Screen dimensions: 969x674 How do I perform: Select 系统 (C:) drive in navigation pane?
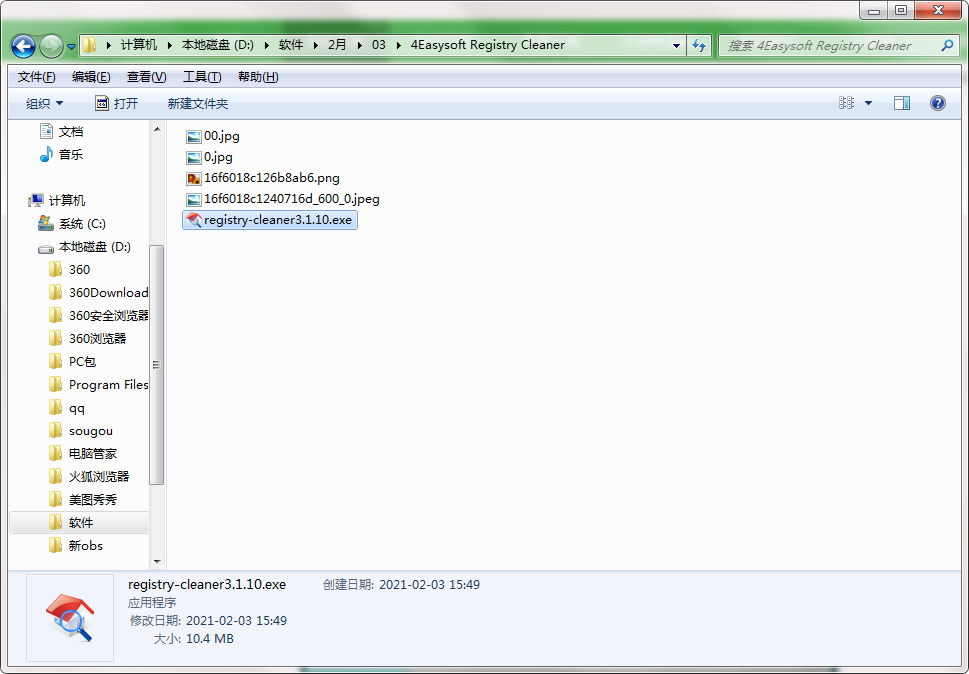coord(72,224)
